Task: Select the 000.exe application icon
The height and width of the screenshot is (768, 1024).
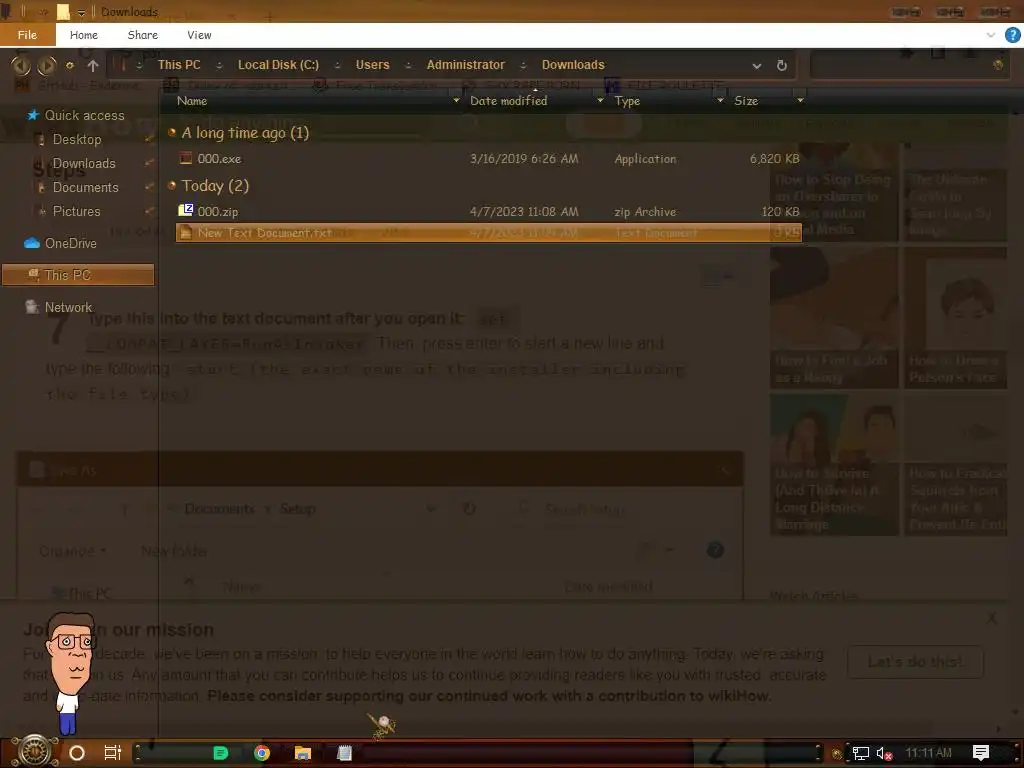Action: coord(186,158)
